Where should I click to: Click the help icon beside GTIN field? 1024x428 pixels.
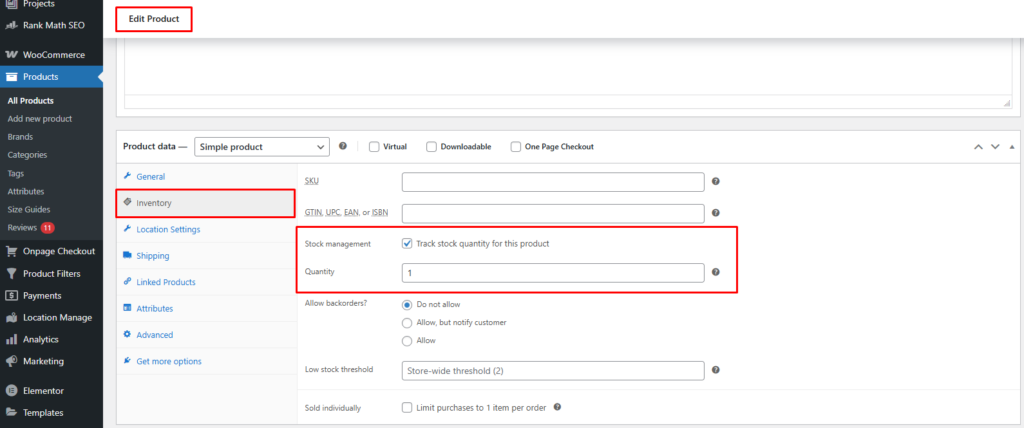(x=716, y=213)
